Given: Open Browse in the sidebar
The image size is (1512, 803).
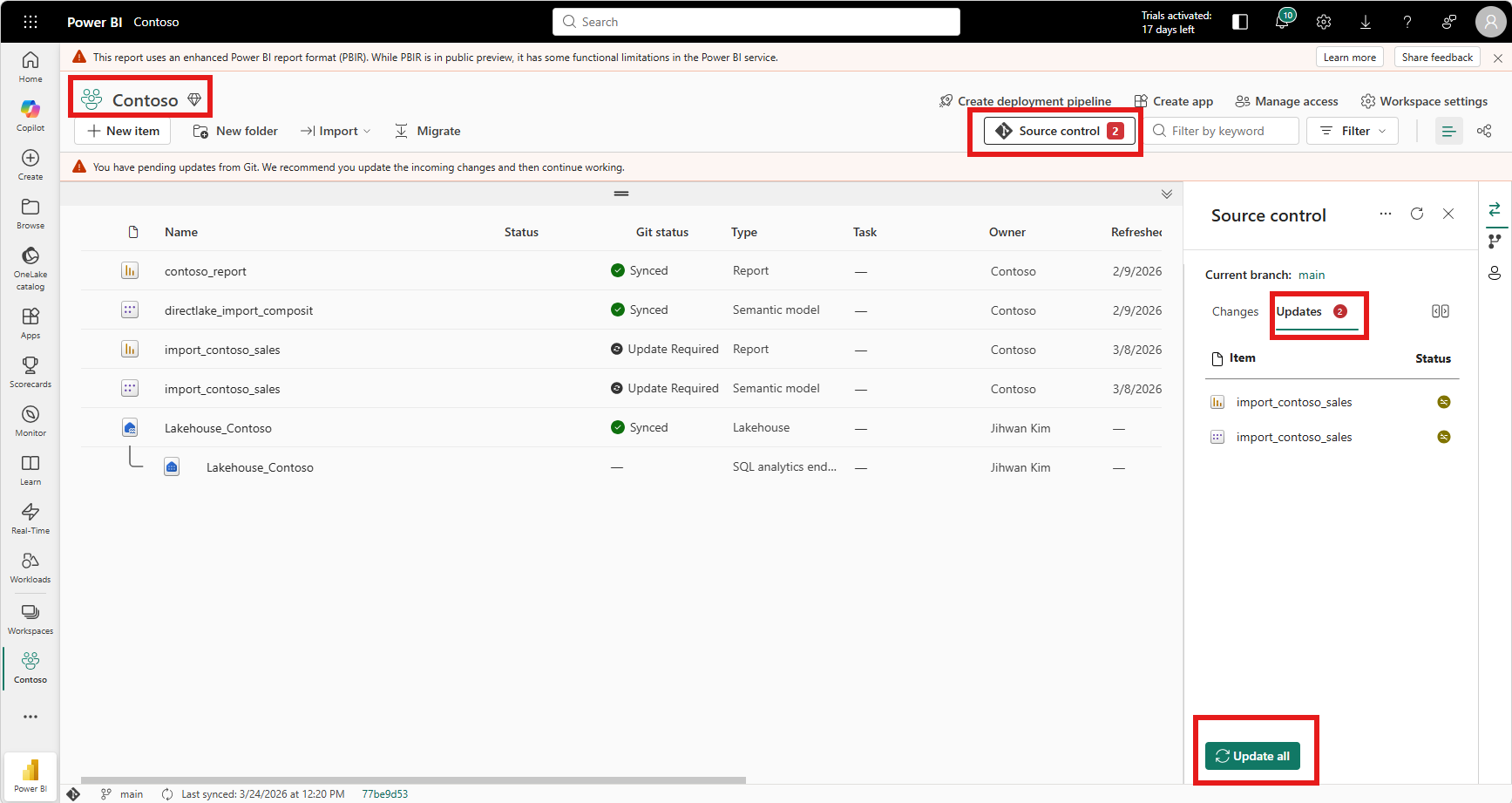Looking at the screenshot, I should point(31,213).
